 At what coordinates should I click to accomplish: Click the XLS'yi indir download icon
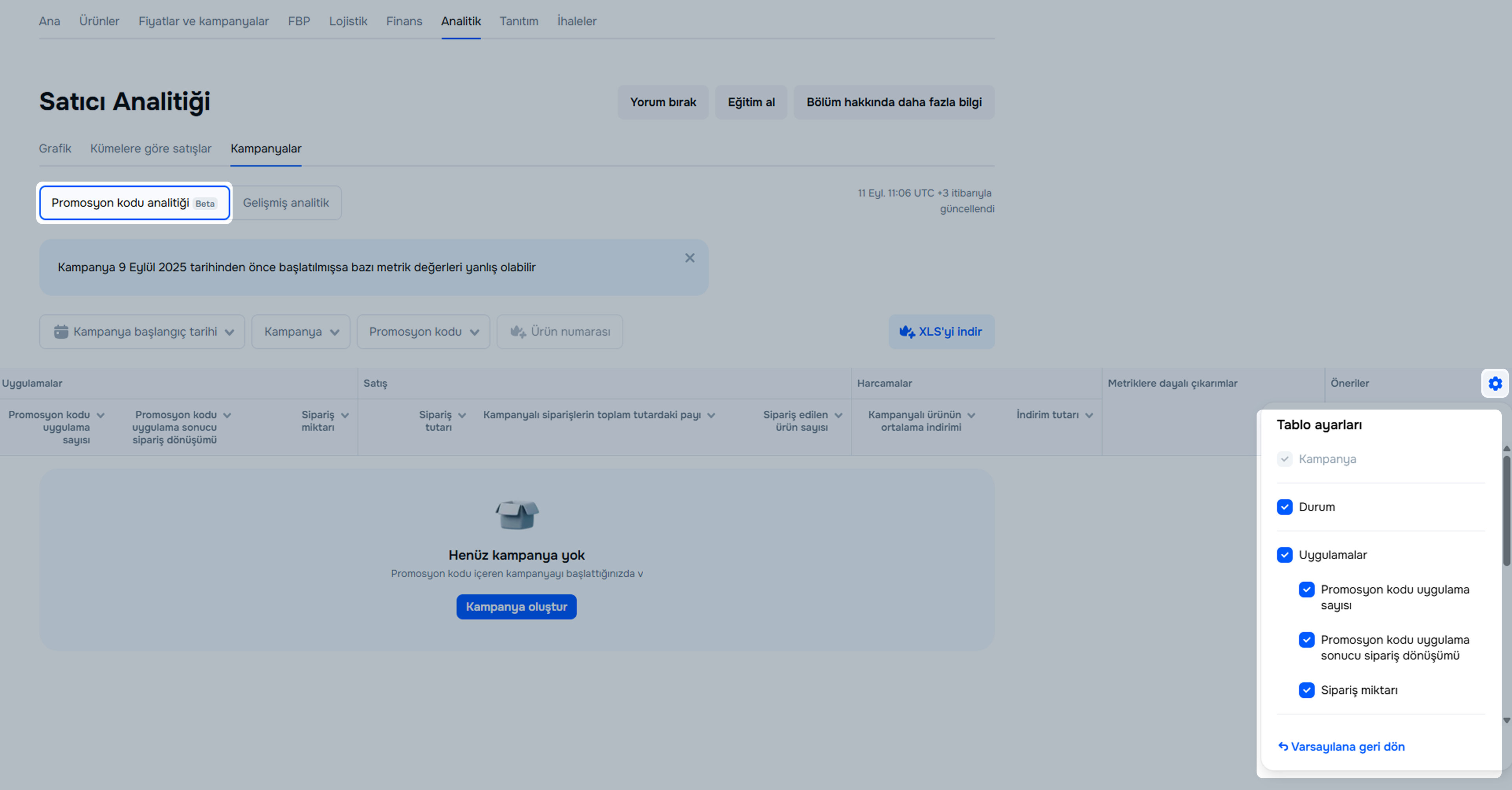point(907,332)
